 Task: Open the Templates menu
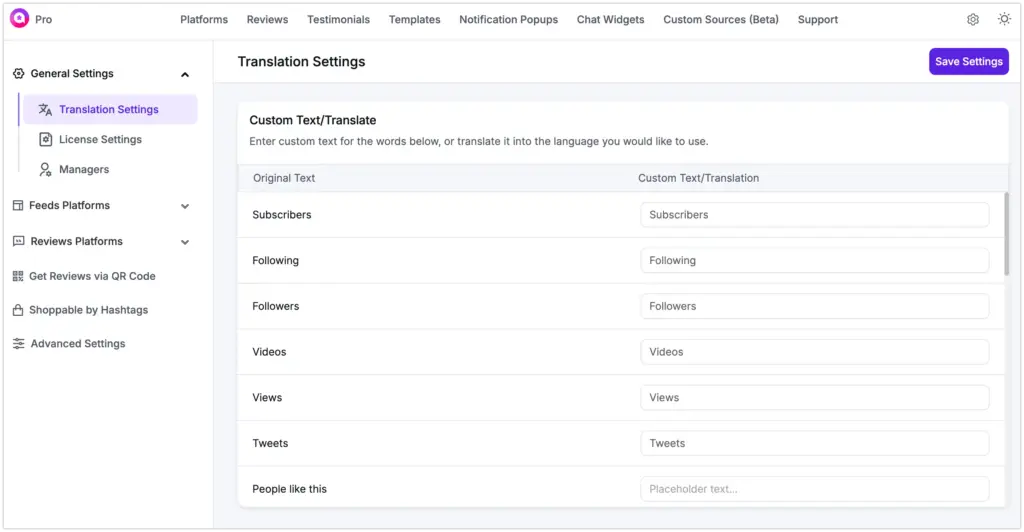point(415,20)
